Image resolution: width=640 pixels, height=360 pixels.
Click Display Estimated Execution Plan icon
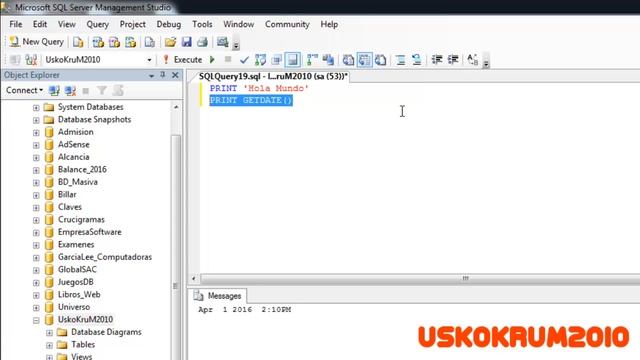coord(260,60)
